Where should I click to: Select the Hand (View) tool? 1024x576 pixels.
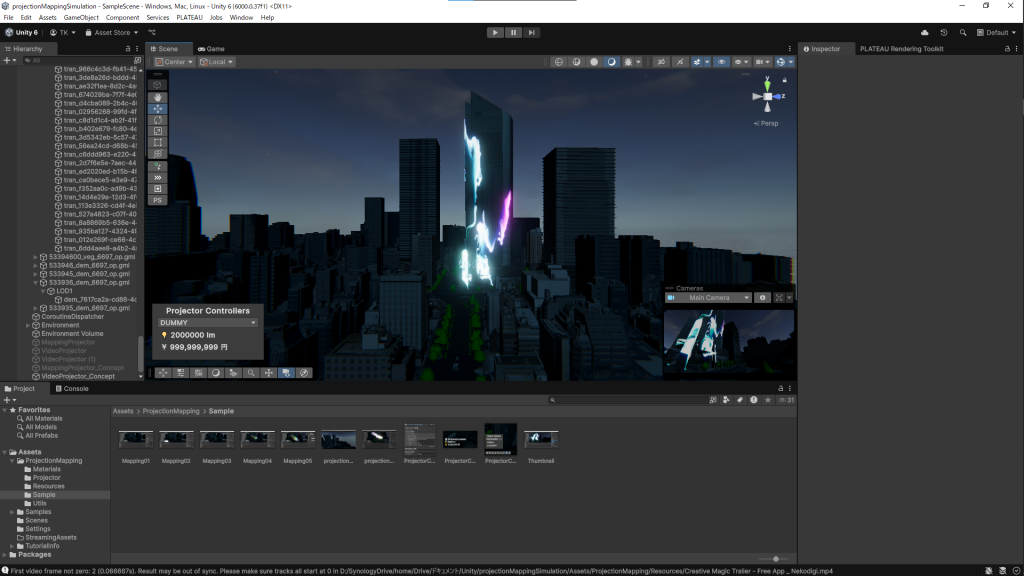point(157,97)
